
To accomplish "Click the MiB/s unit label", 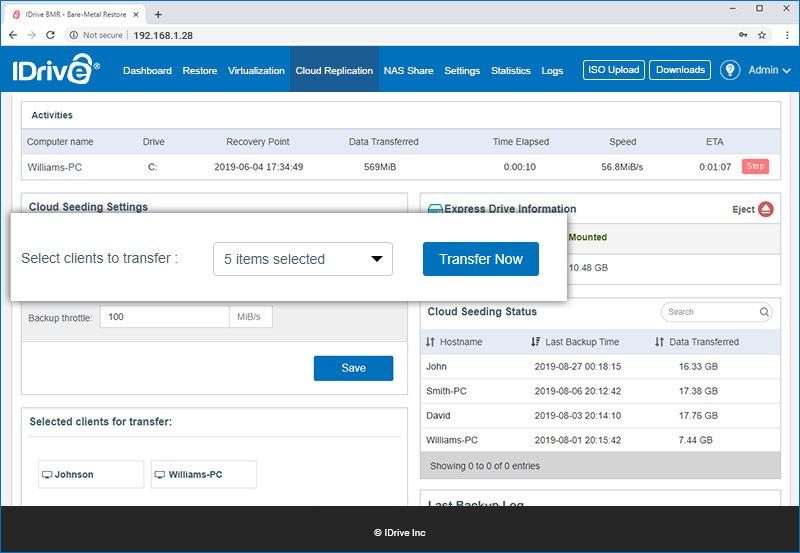I will pyautogui.click(x=249, y=317).
